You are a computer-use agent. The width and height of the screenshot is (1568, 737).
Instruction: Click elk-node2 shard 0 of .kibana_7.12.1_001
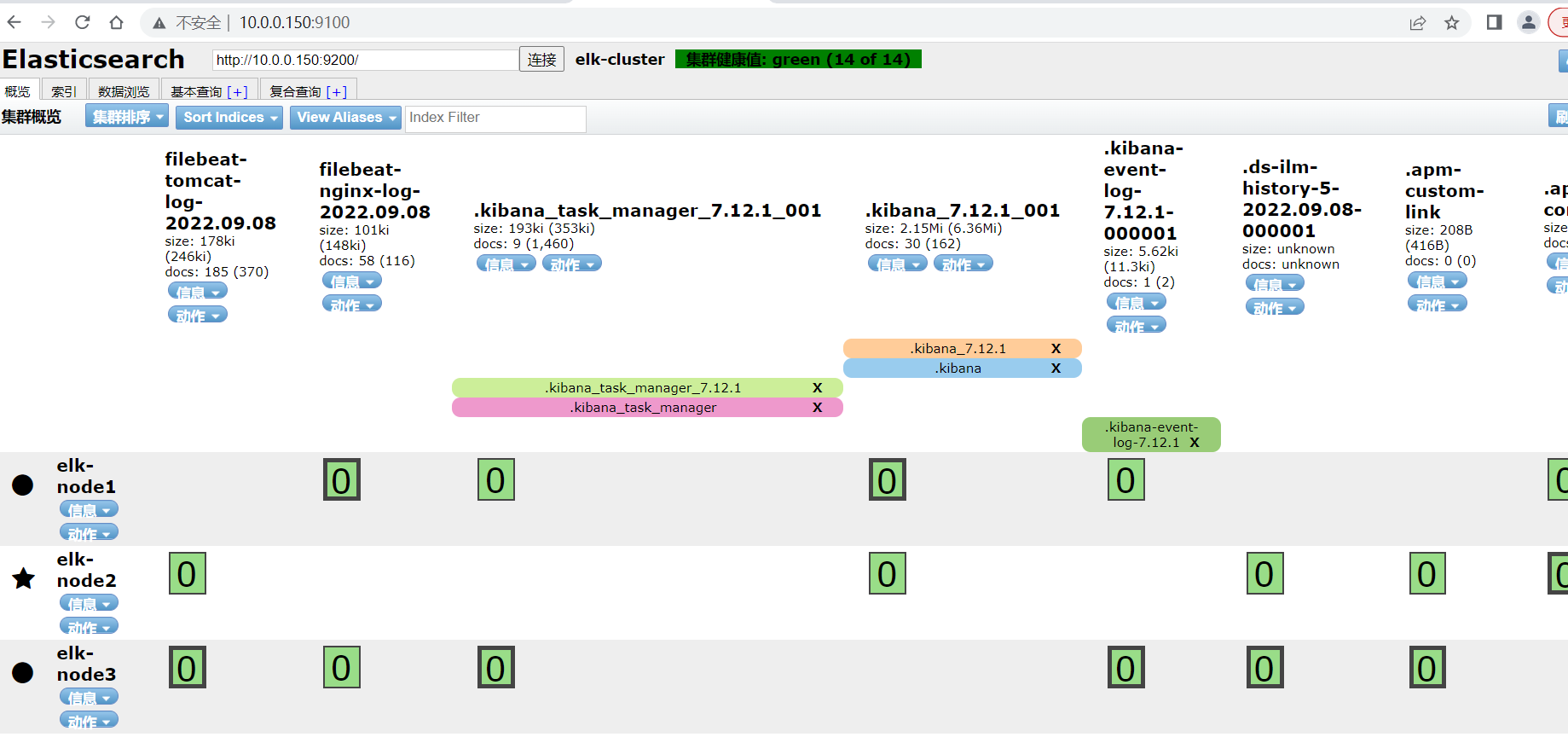tap(888, 574)
